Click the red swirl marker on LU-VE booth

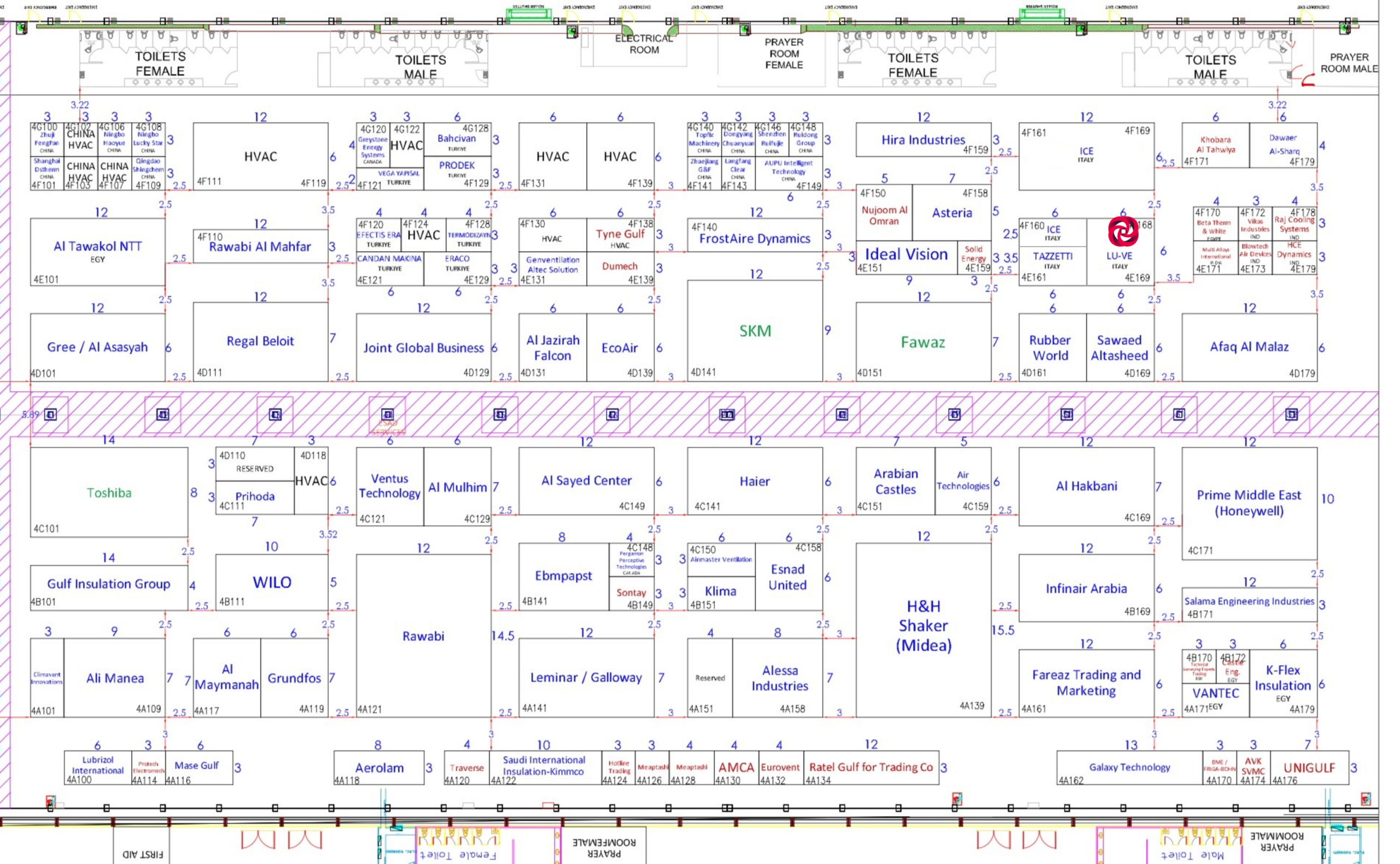coord(1123,231)
